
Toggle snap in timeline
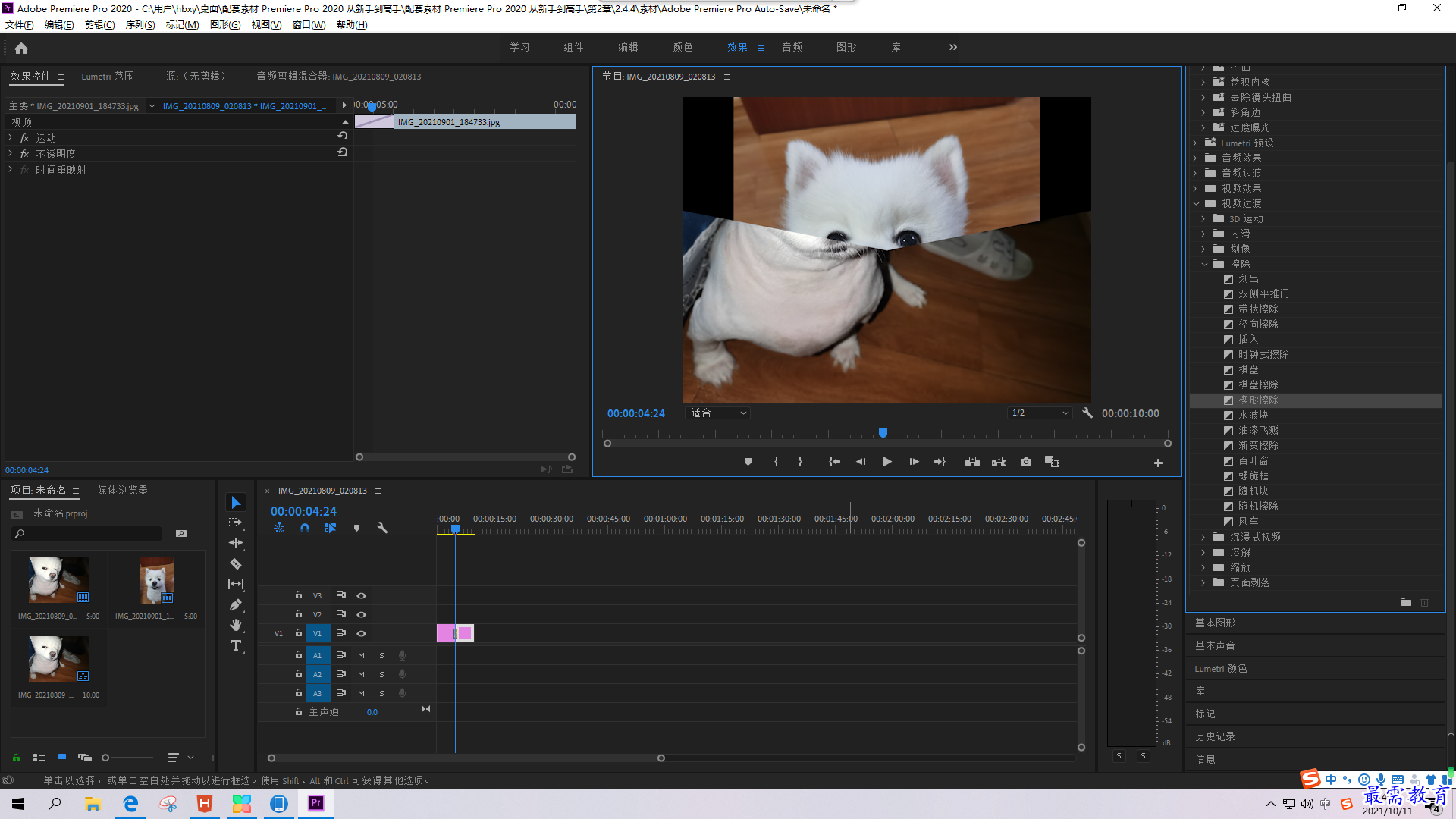(x=305, y=528)
